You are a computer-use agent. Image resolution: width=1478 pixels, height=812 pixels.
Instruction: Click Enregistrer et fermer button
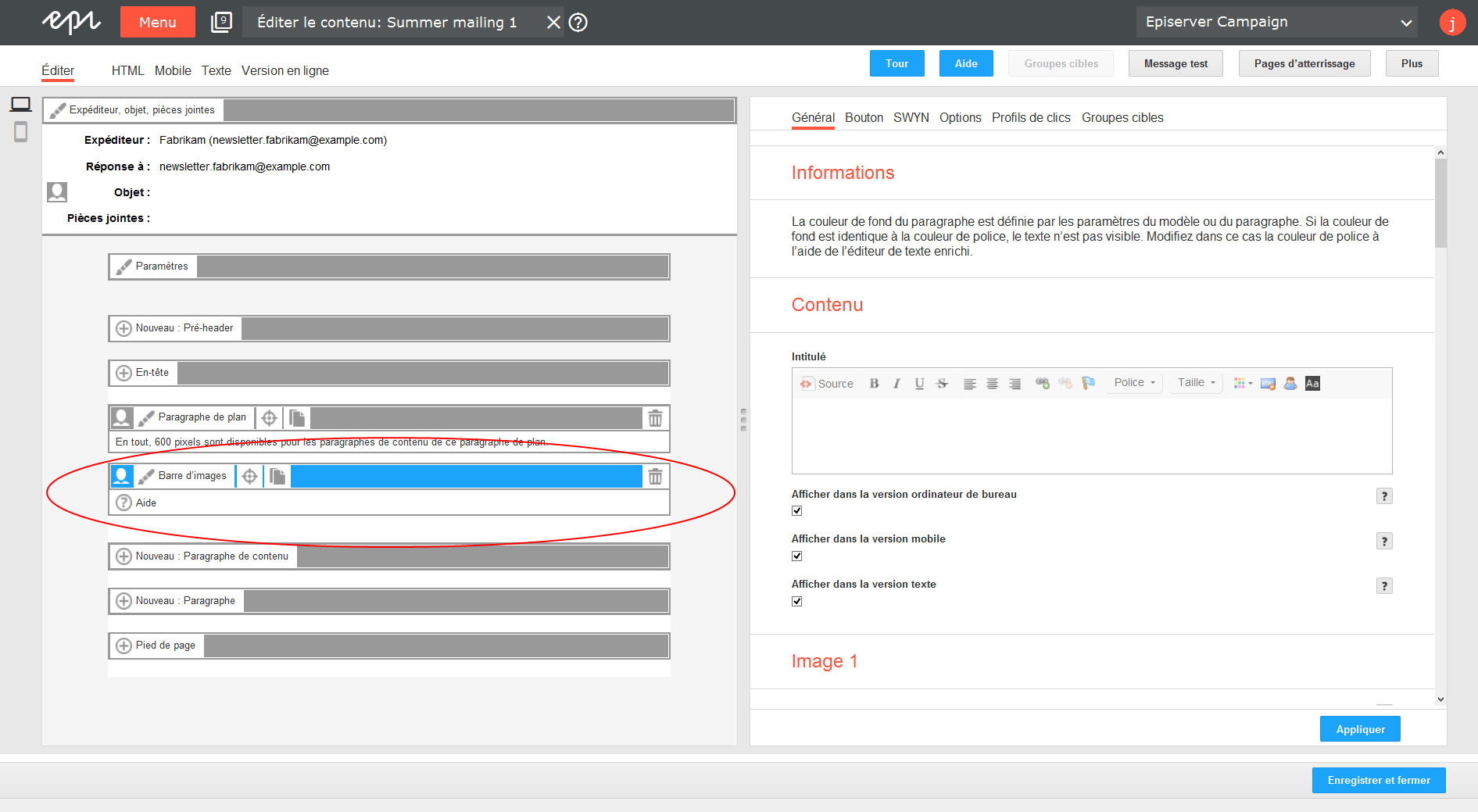coord(1379,780)
